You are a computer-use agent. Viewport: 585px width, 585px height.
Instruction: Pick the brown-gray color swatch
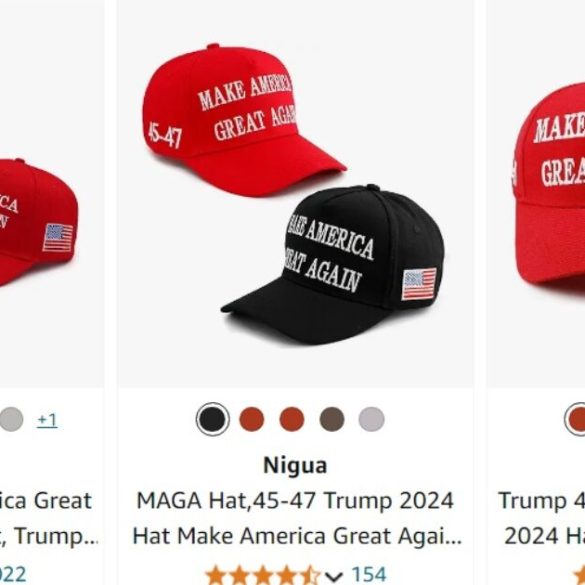(x=332, y=419)
